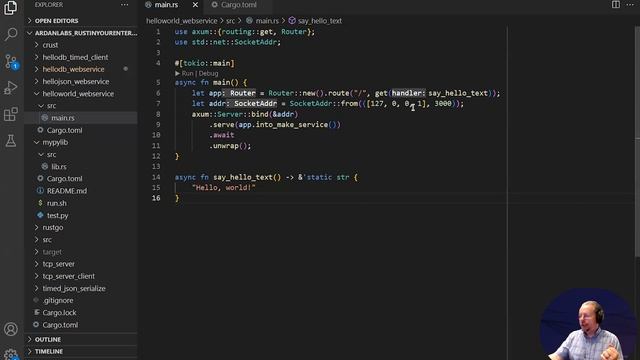Open the Testing flask icon
Screen dimensions: 640x360
point(11,141)
